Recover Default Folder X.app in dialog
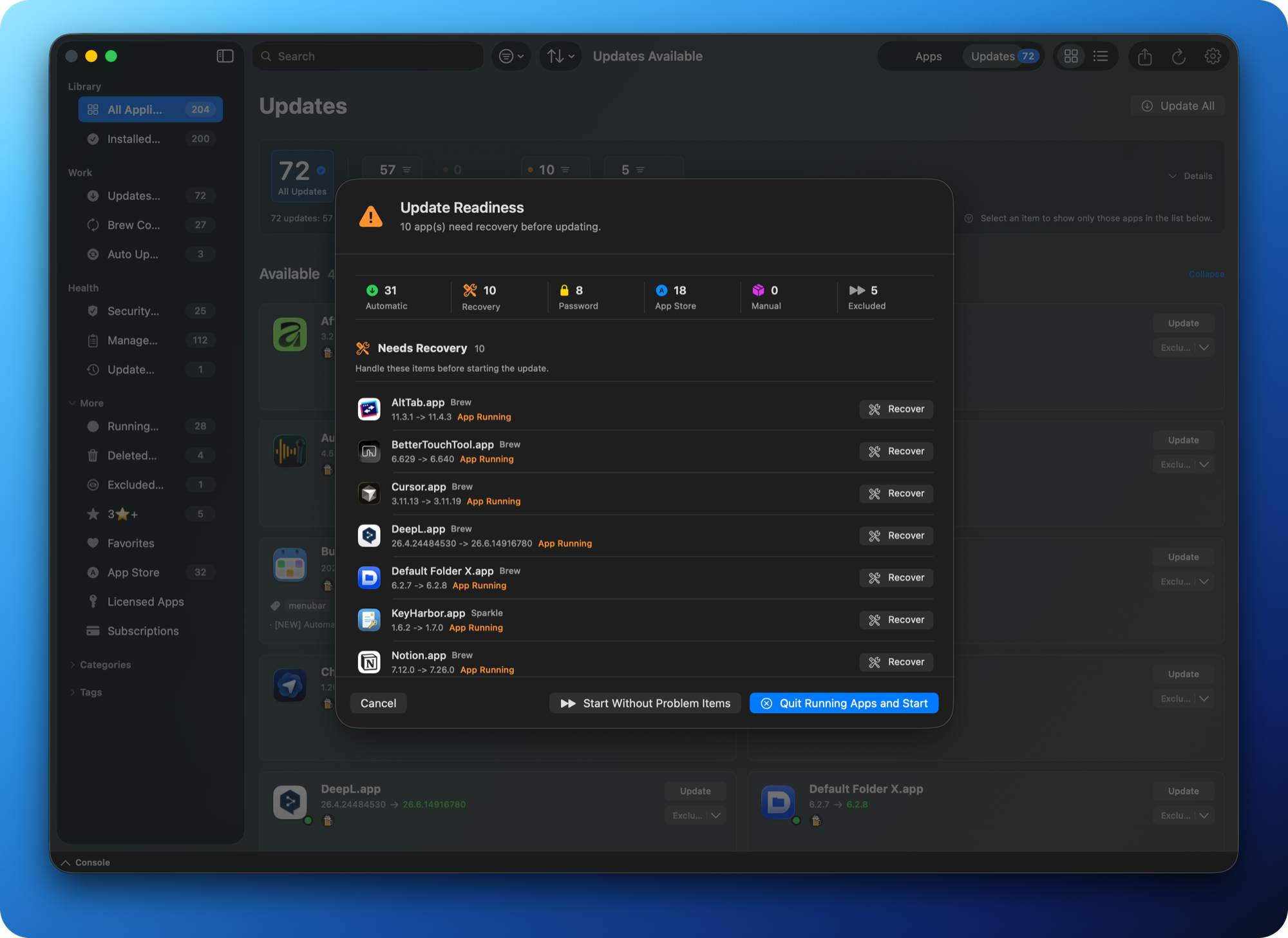The image size is (1288, 938). click(896, 578)
